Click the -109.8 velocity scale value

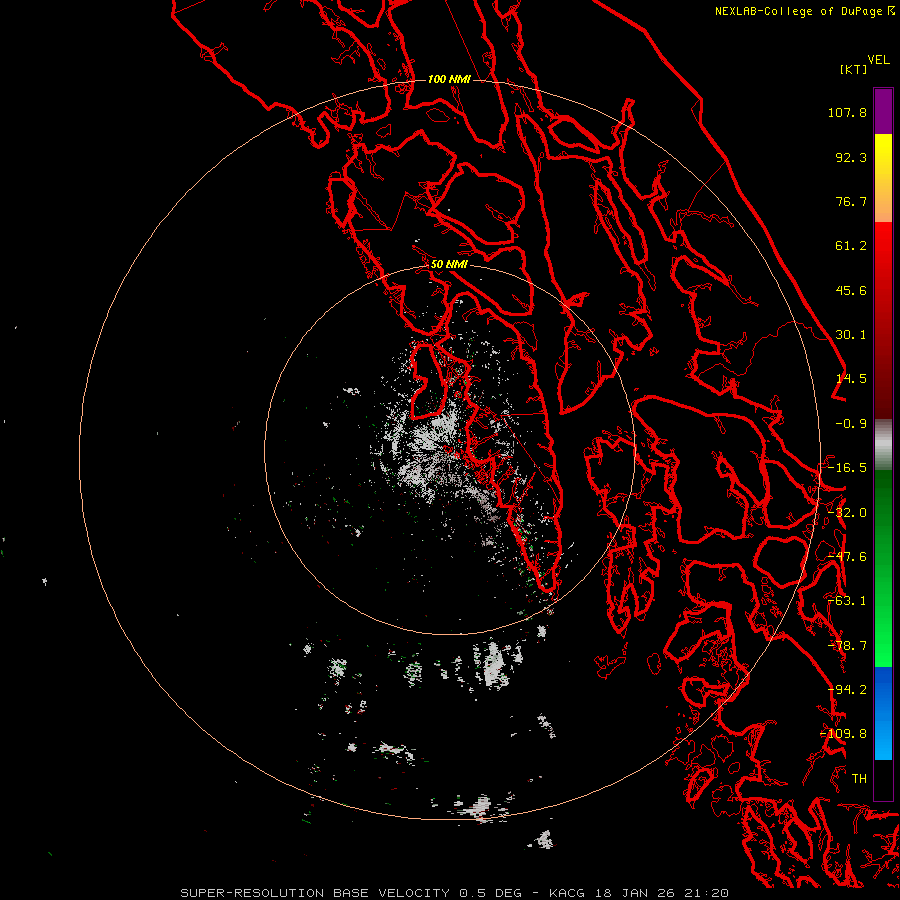point(844,734)
